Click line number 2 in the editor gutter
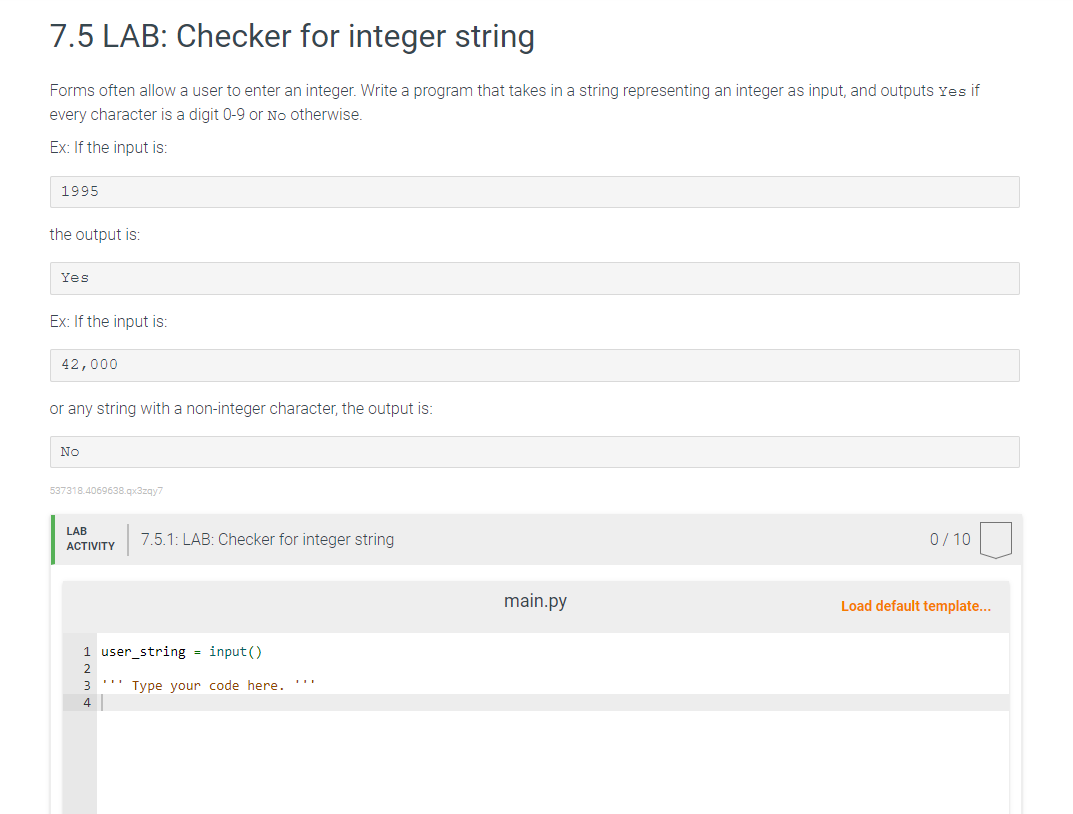 pos(87,668)
